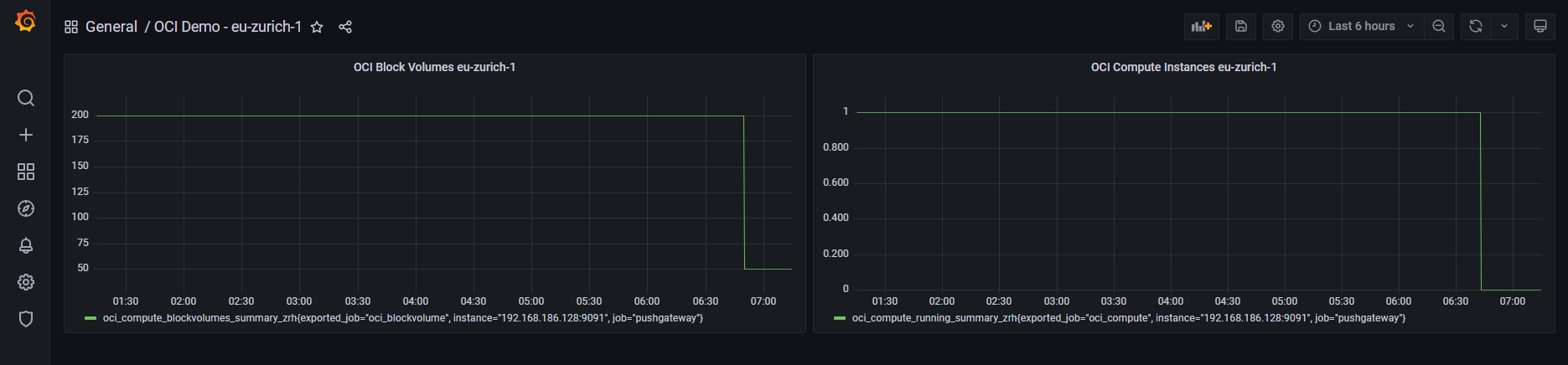Open the Server Admin shield icon

(x=26, y=319)
